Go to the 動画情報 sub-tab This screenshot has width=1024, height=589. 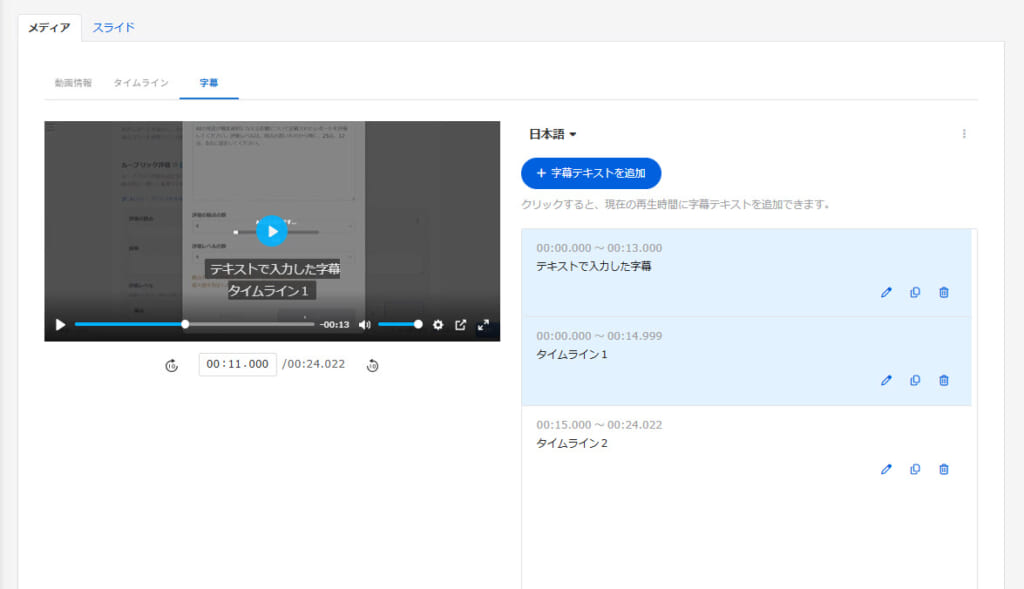pyautogui.click(x=73, y=83)
